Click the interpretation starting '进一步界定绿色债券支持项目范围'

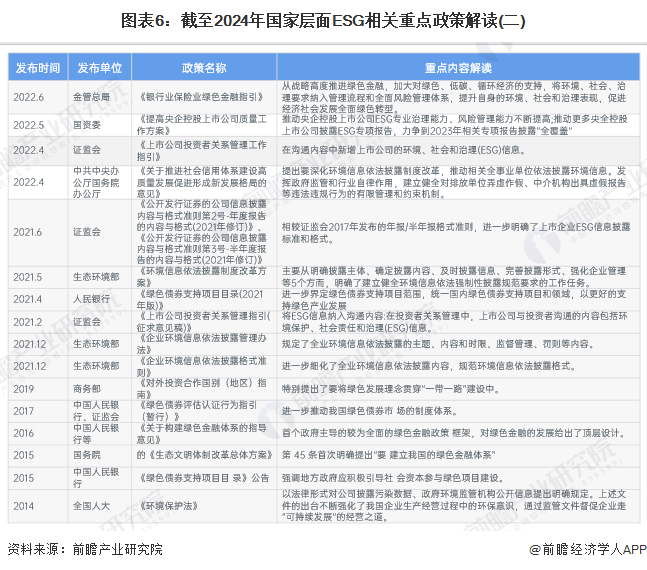[x=454, y=300]
